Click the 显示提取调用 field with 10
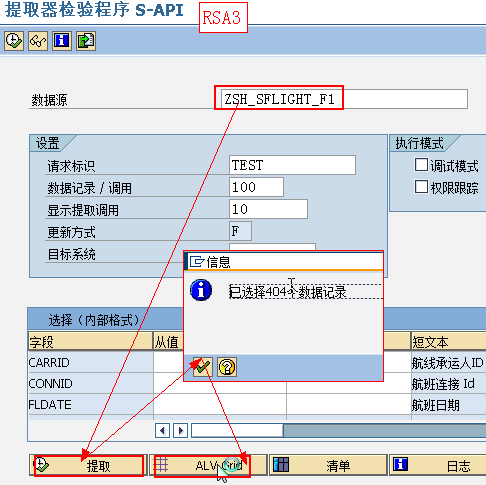Image resolution: width=486 pixels, height=485 pixels. point(268,209)
